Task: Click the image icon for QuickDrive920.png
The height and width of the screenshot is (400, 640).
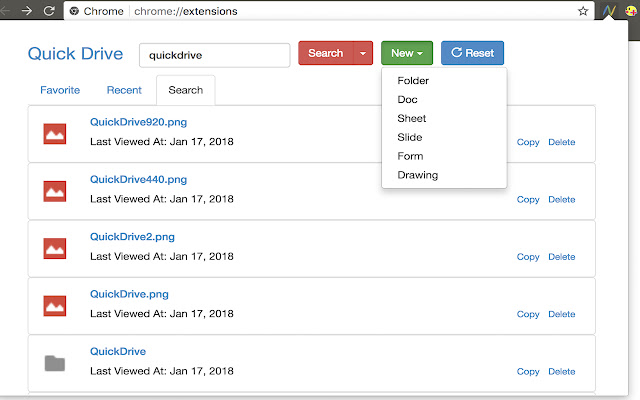Action: pos(55,134)
